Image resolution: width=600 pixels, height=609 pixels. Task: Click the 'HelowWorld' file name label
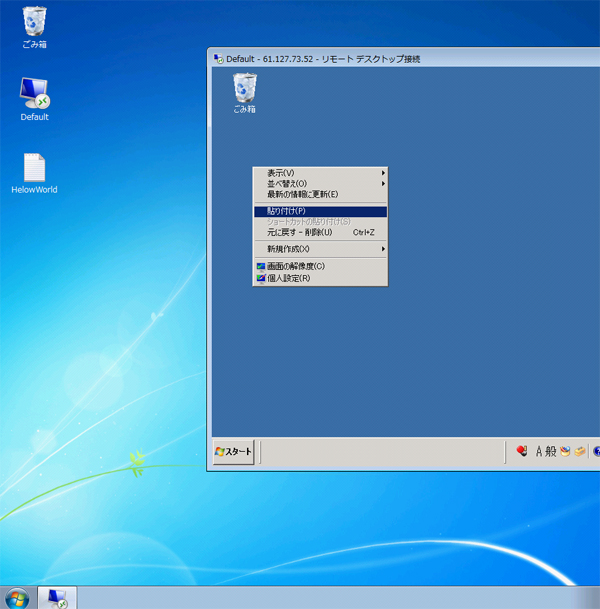tap(34, 190)
